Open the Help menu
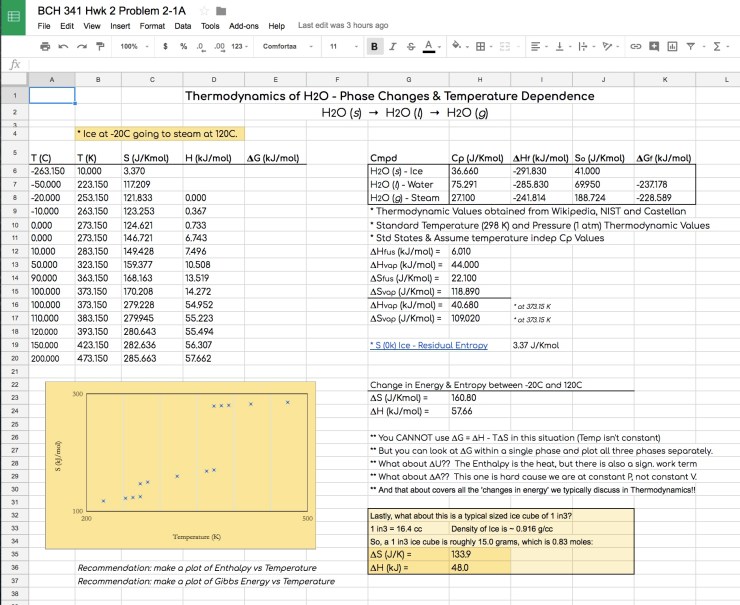Image resolution: width=740 pixels, height=605 pixels. pos(277,26)
